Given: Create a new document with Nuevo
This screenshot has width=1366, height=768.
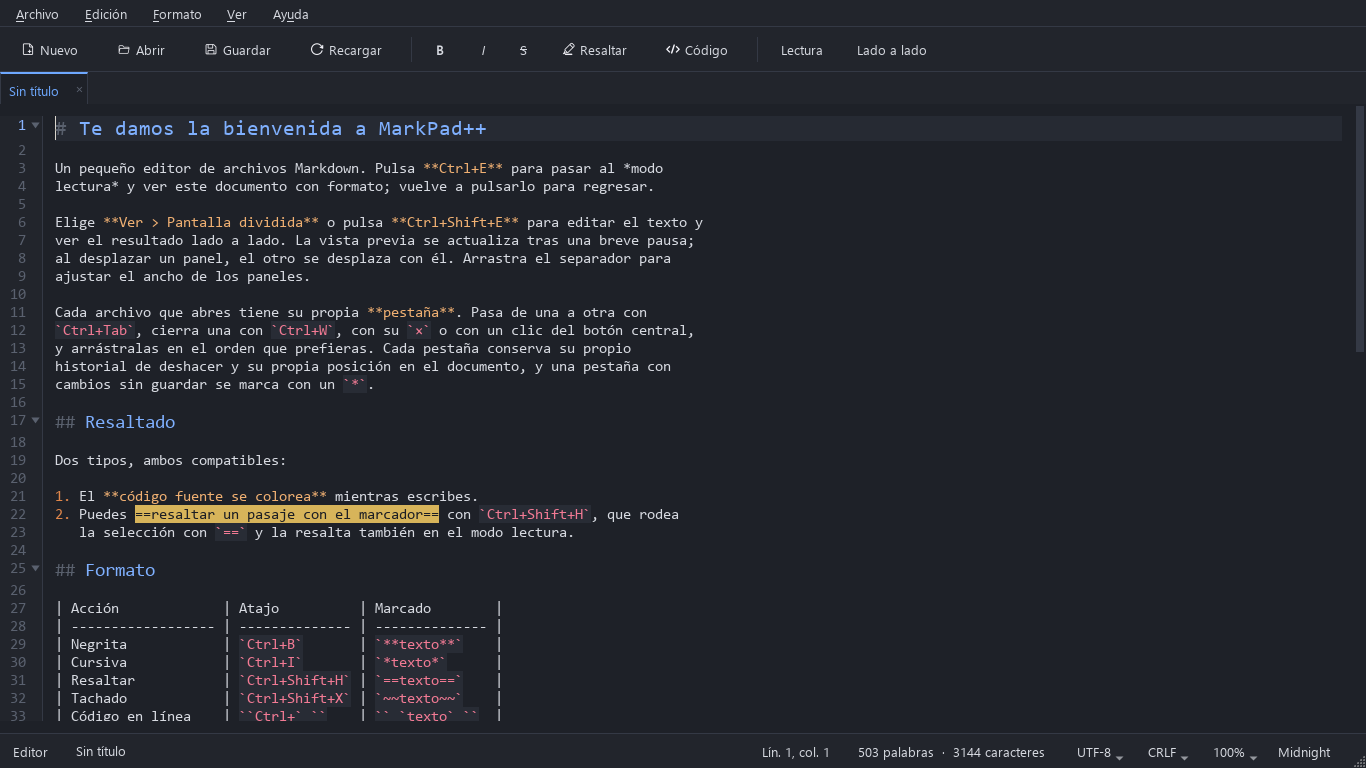Looking at the screenshot, I should tap(50, 50).
